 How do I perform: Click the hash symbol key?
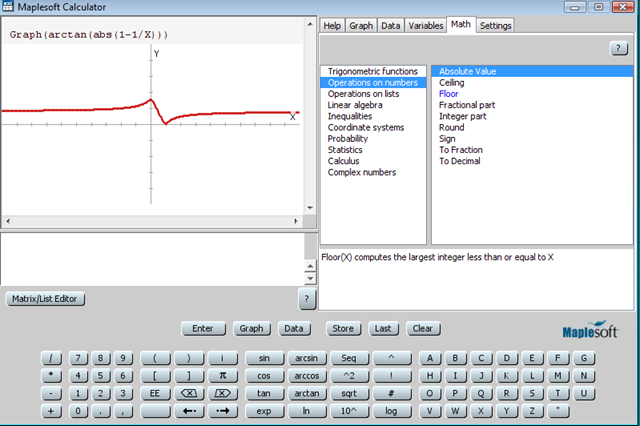[391, 393]
